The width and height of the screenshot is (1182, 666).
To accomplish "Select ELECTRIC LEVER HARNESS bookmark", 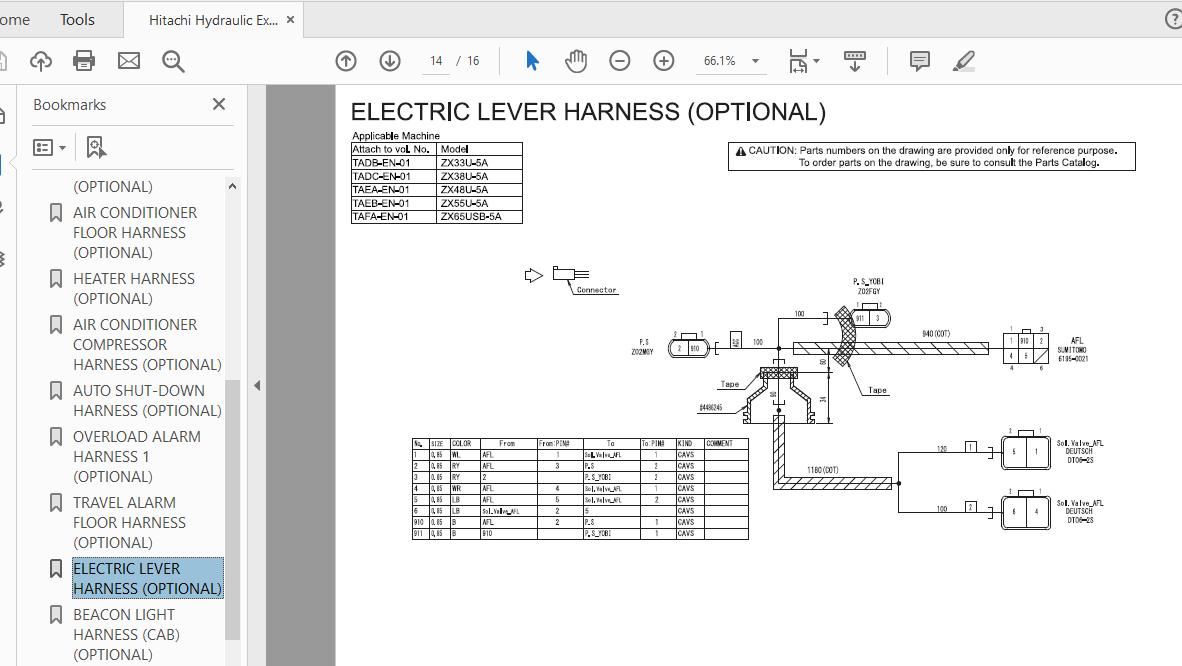I will click(148, 579).
